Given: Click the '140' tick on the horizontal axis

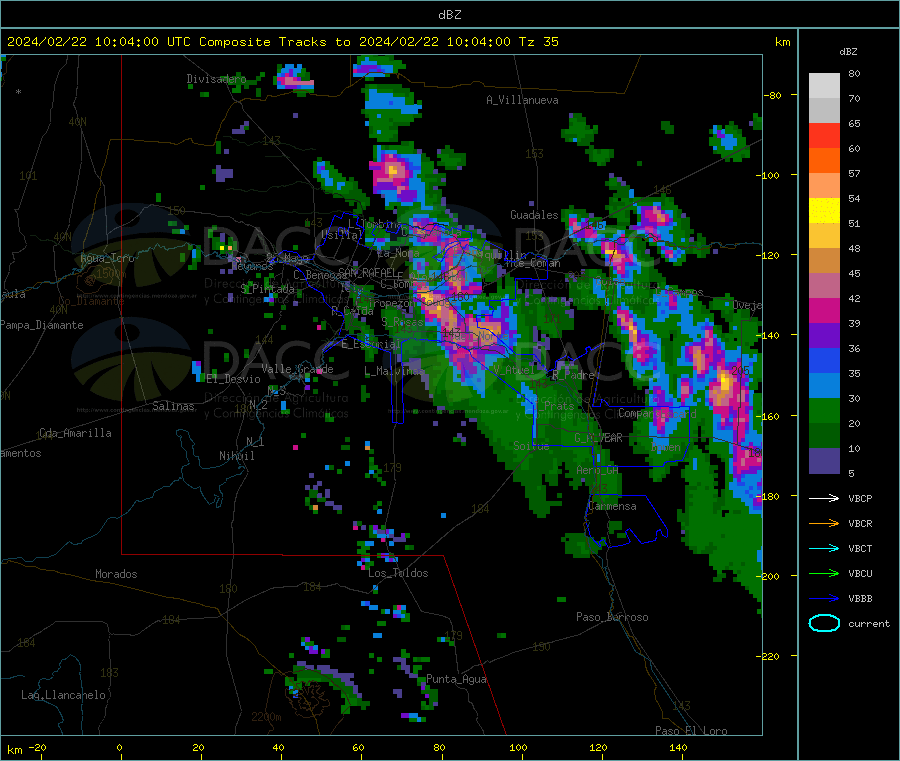Looking at the screenshot, I should 678,747.
